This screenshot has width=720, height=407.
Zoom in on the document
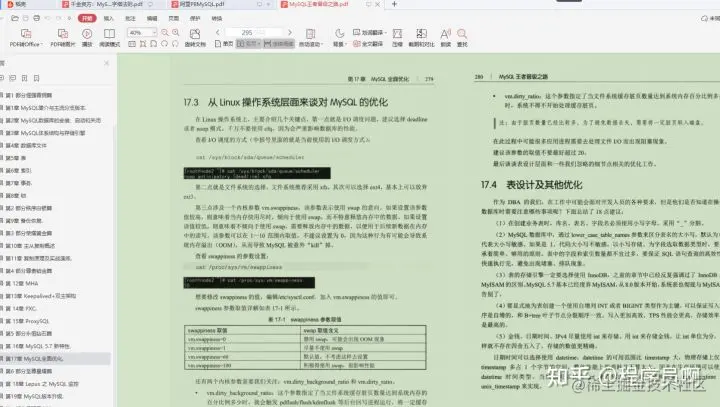coord(176,33)
